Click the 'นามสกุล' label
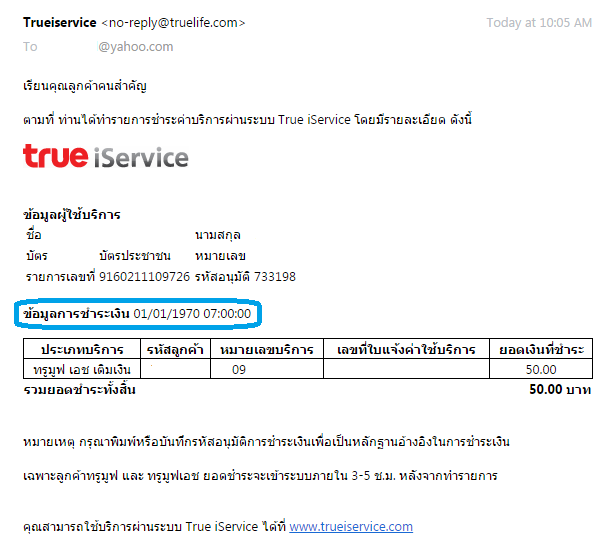The height and width of the screenshot is (543, 613). pyautogui.click(x=218, y=235)
